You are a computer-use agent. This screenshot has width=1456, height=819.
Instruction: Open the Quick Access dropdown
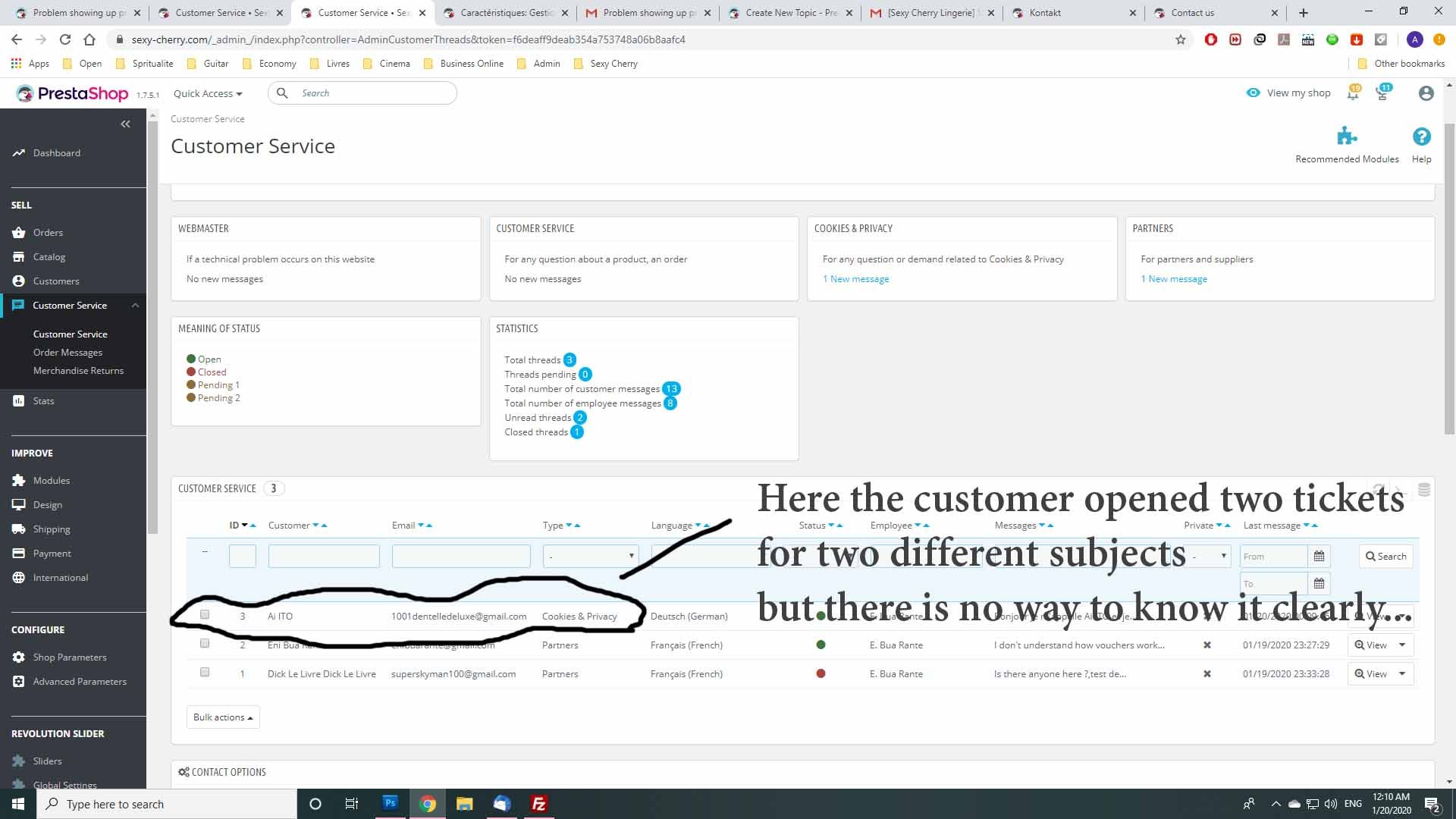point(207,93)
